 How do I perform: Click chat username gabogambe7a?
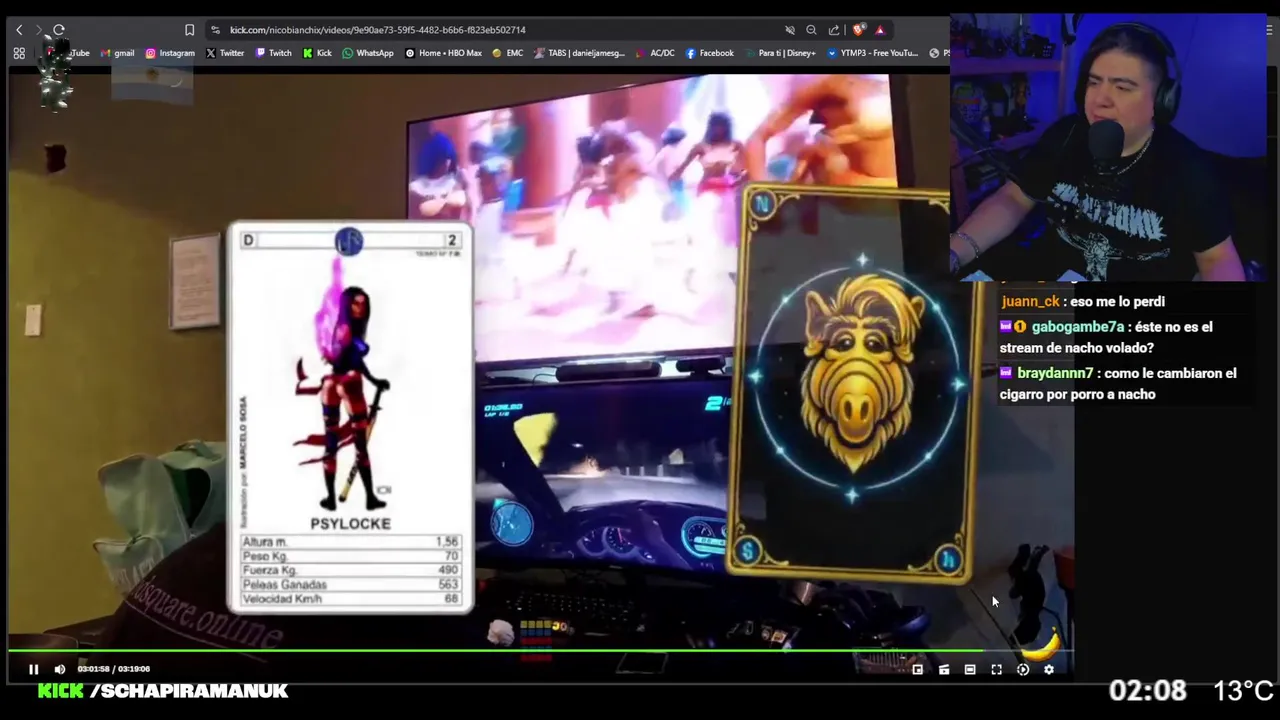pos(1078,327)
